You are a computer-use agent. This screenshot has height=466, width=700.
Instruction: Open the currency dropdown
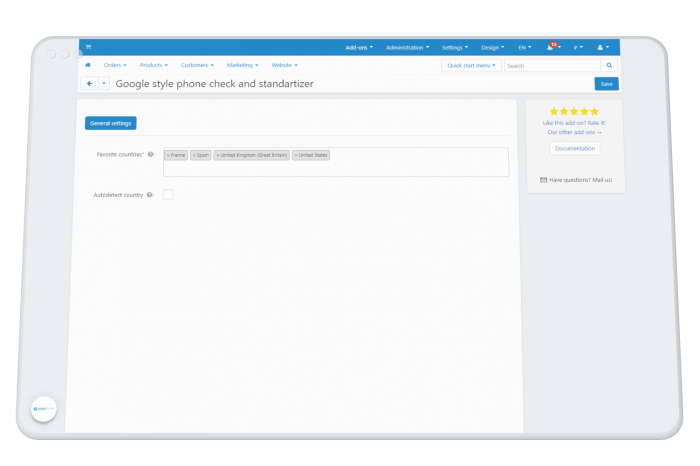pyautogui.click(x=578, y=47)
